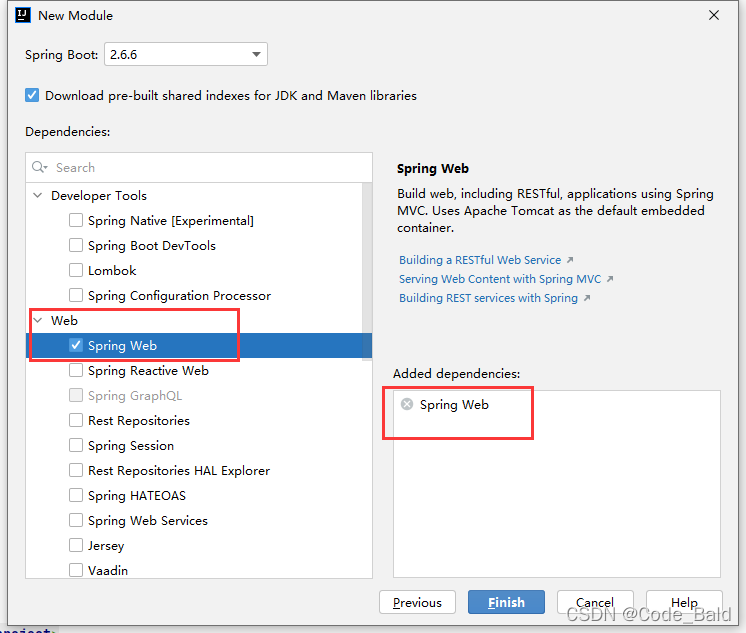Click the Spring Boot: label

[x=61, y=55]
